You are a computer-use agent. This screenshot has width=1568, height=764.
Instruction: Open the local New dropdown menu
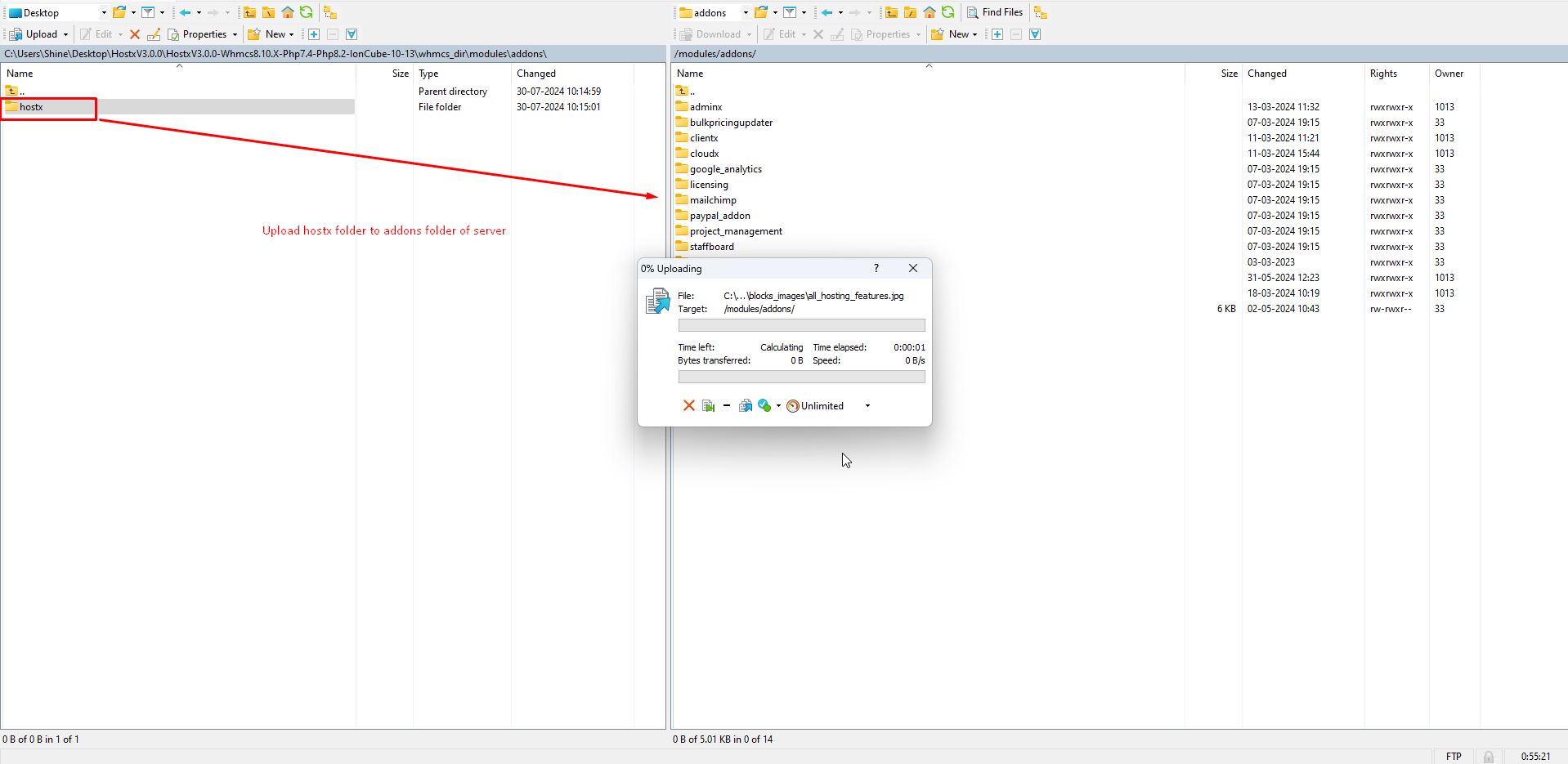(x=271, y=34)
